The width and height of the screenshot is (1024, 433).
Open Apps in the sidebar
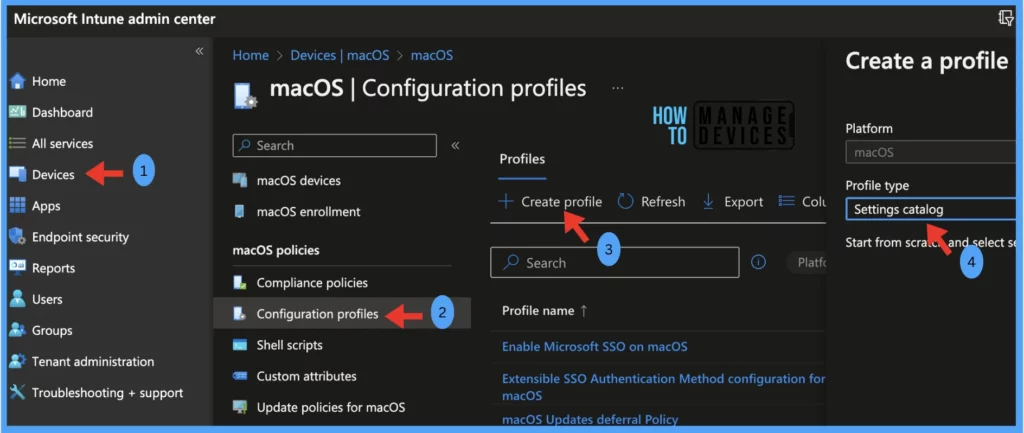(x=46, y=206)
